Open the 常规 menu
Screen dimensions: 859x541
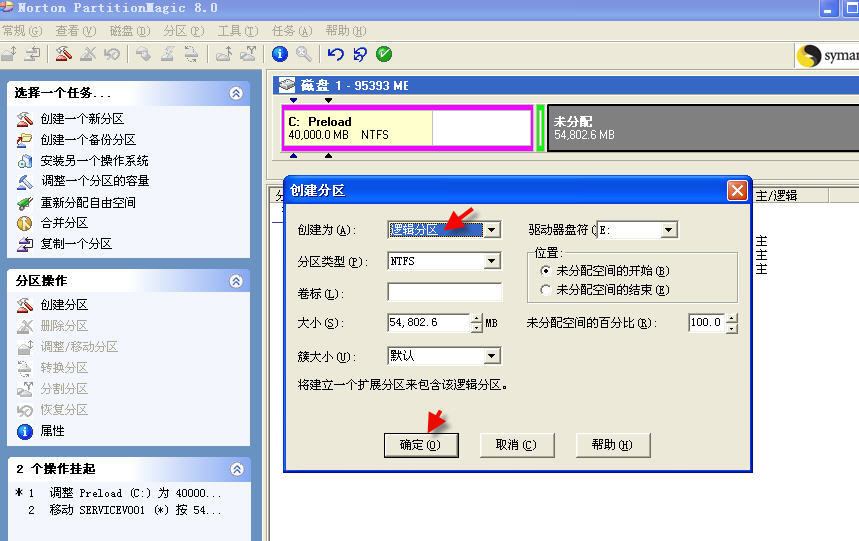(x=22, y=31)
